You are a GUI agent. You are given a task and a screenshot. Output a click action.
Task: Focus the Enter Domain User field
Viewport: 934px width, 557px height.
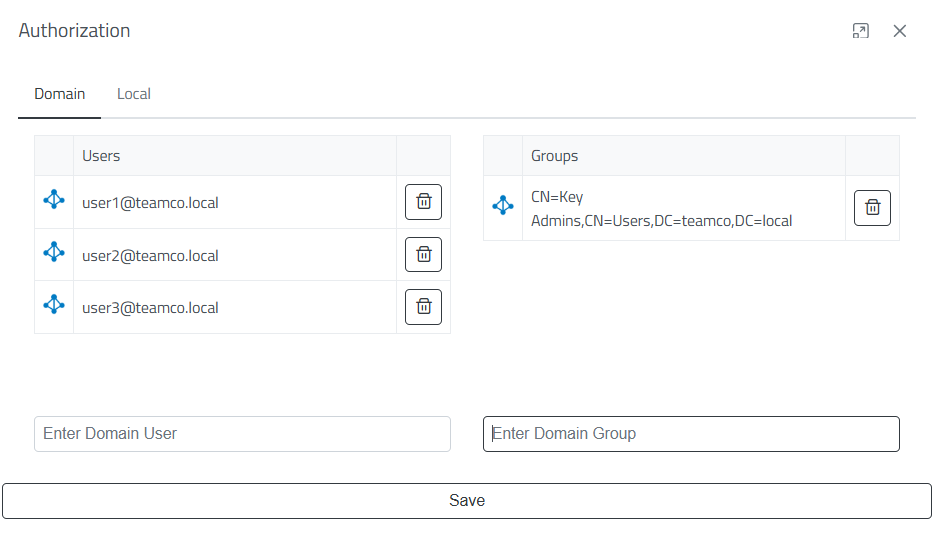[x=242, y=434]
